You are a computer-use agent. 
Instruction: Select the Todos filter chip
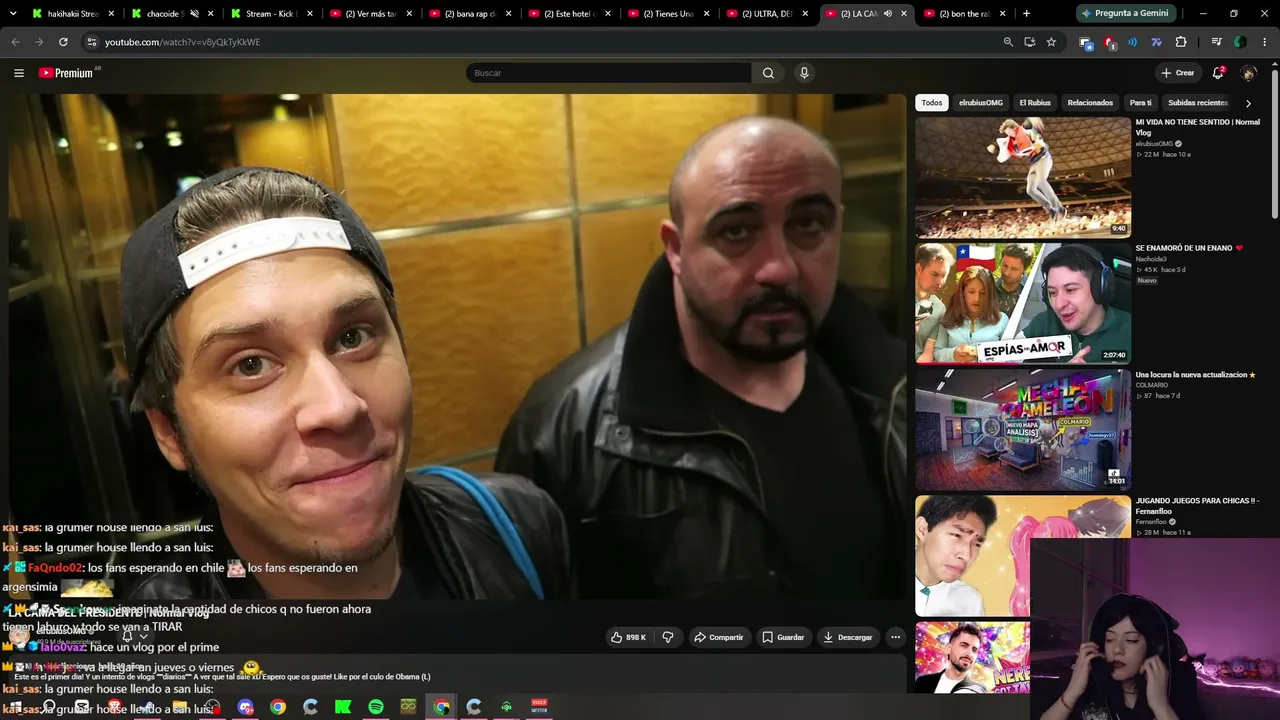click(x=932, y=103)
